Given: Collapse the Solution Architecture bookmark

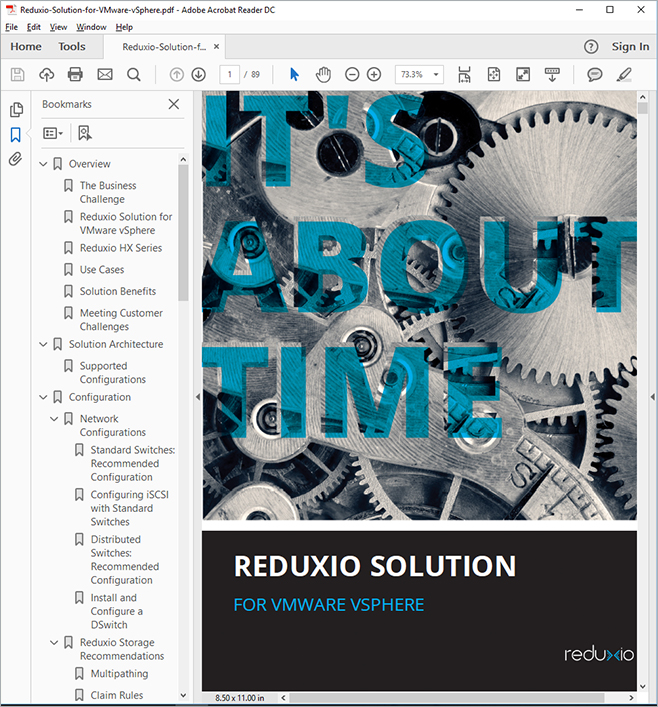Looking at the screenshot, I should click(43, 344).
